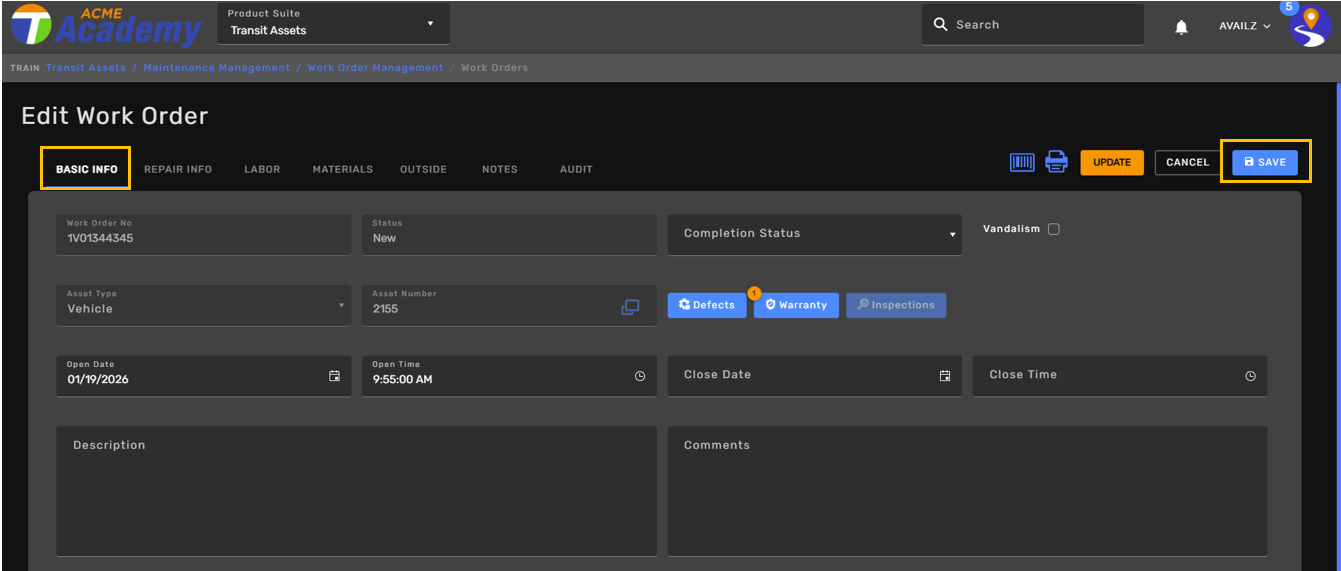Open the Open Time clock picker
This screenshot has height=571, width=1341.
640,377
